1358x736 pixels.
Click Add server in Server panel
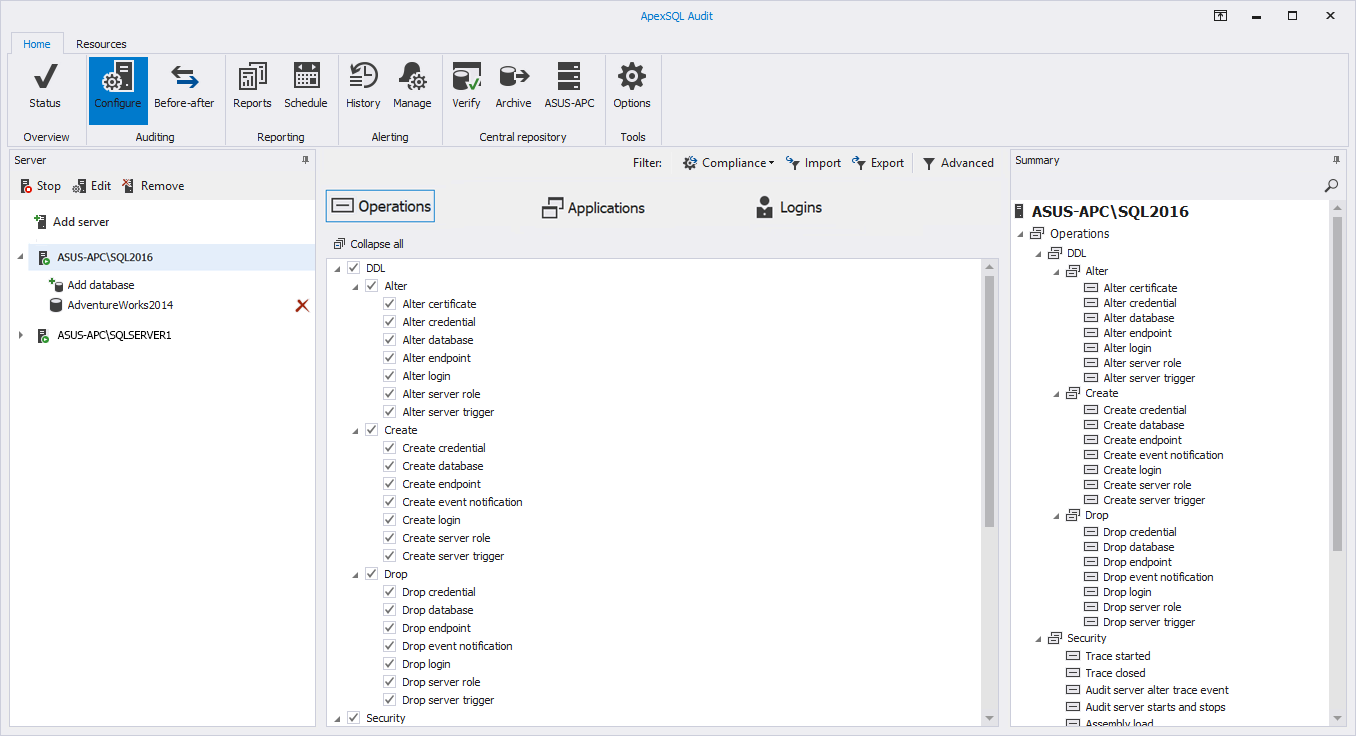point(72,222)
